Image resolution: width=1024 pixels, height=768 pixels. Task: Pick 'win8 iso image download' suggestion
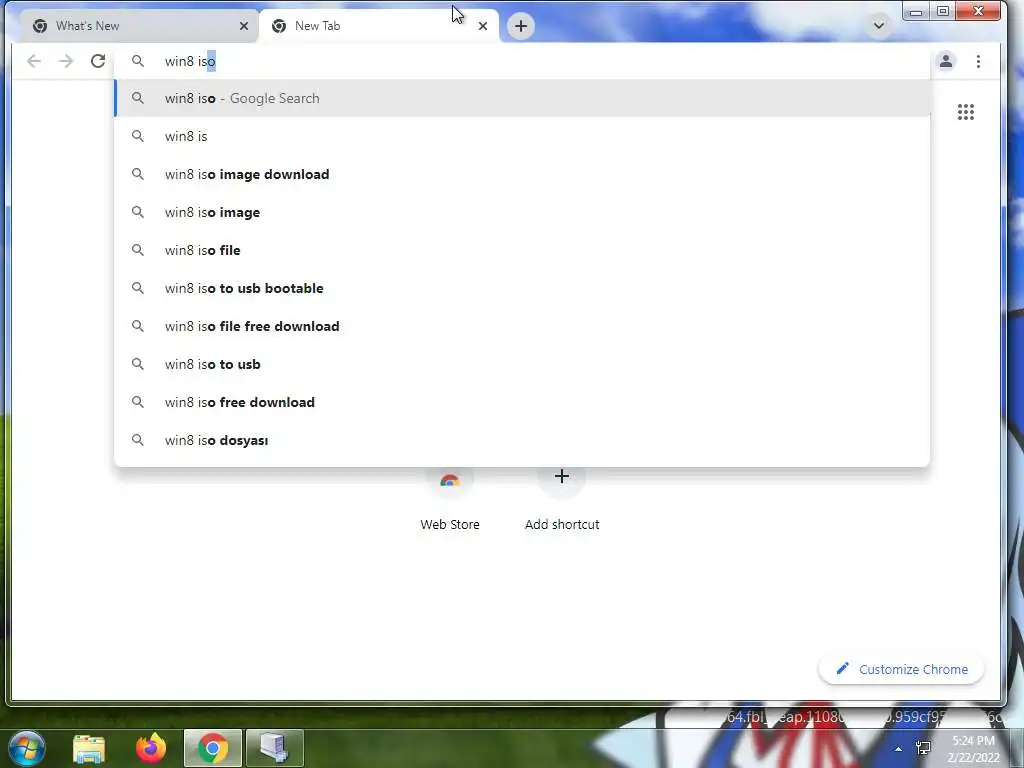(x=522, y=174)
